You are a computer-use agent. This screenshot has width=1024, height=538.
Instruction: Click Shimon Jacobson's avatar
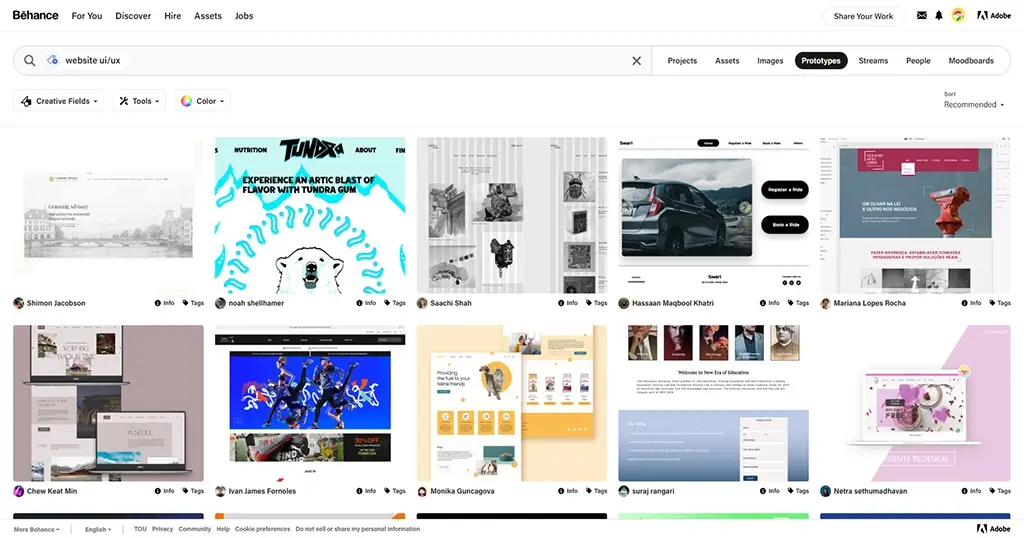(18, 303)
